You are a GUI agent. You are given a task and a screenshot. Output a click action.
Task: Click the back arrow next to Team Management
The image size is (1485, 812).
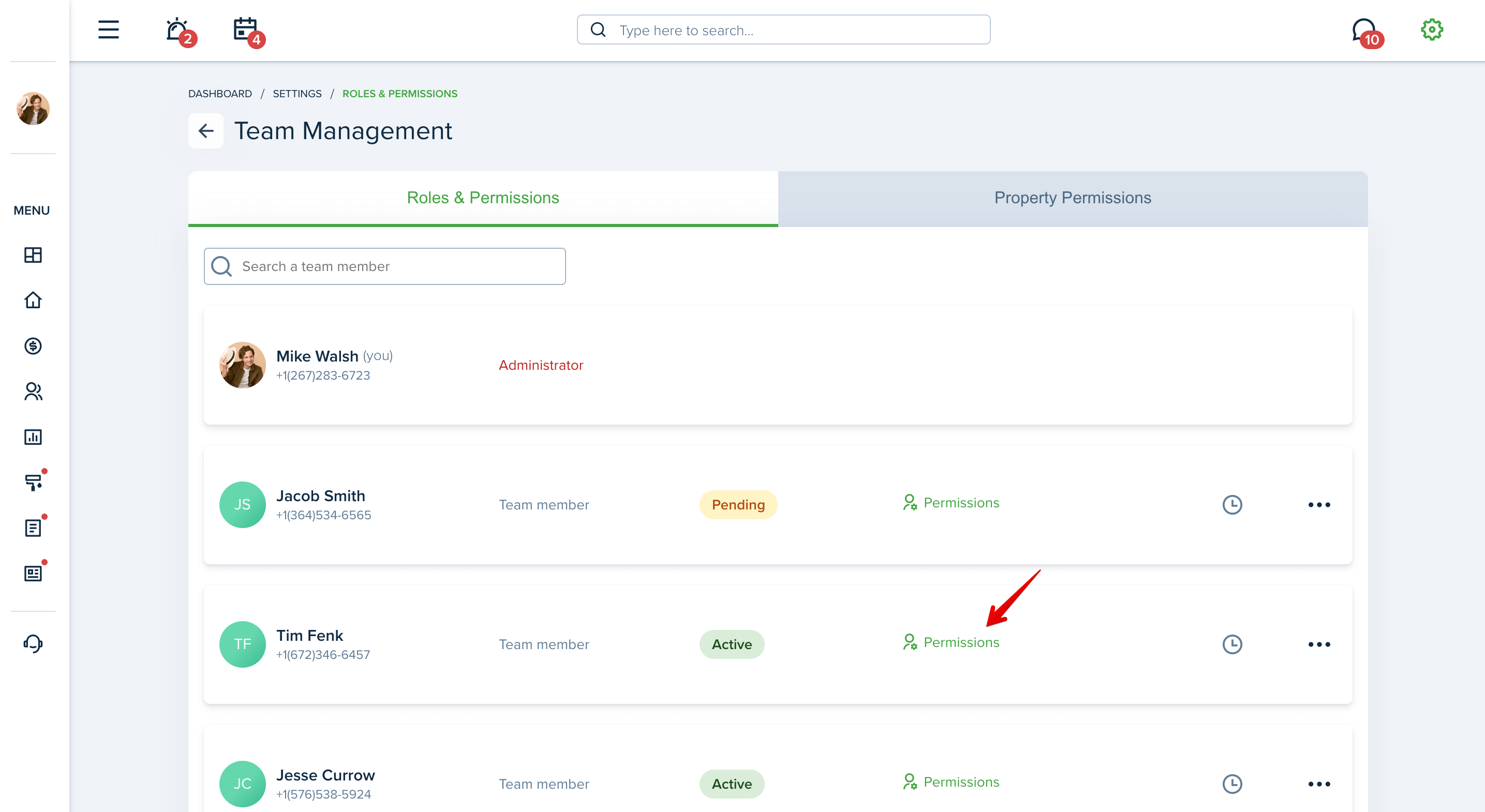point(206,131)
